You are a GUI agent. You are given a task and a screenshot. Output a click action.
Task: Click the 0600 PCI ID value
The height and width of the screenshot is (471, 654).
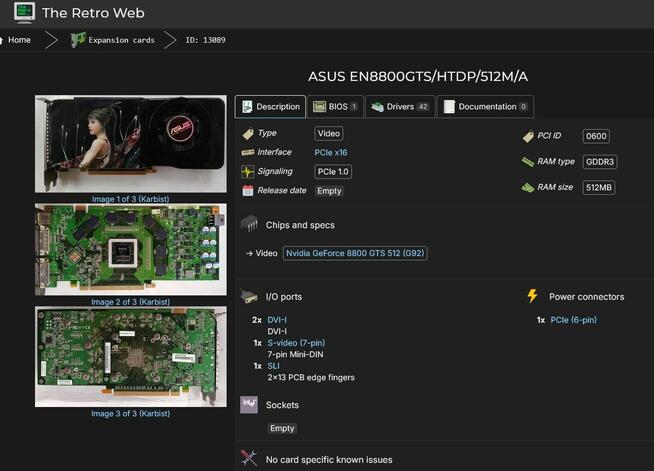click(x=596, y=136)
